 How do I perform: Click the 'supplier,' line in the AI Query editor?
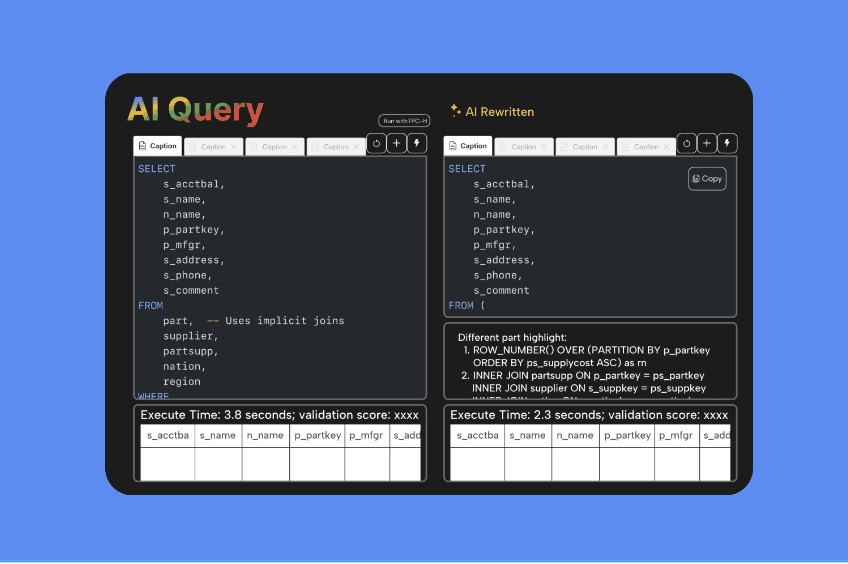tap(190, 336)
